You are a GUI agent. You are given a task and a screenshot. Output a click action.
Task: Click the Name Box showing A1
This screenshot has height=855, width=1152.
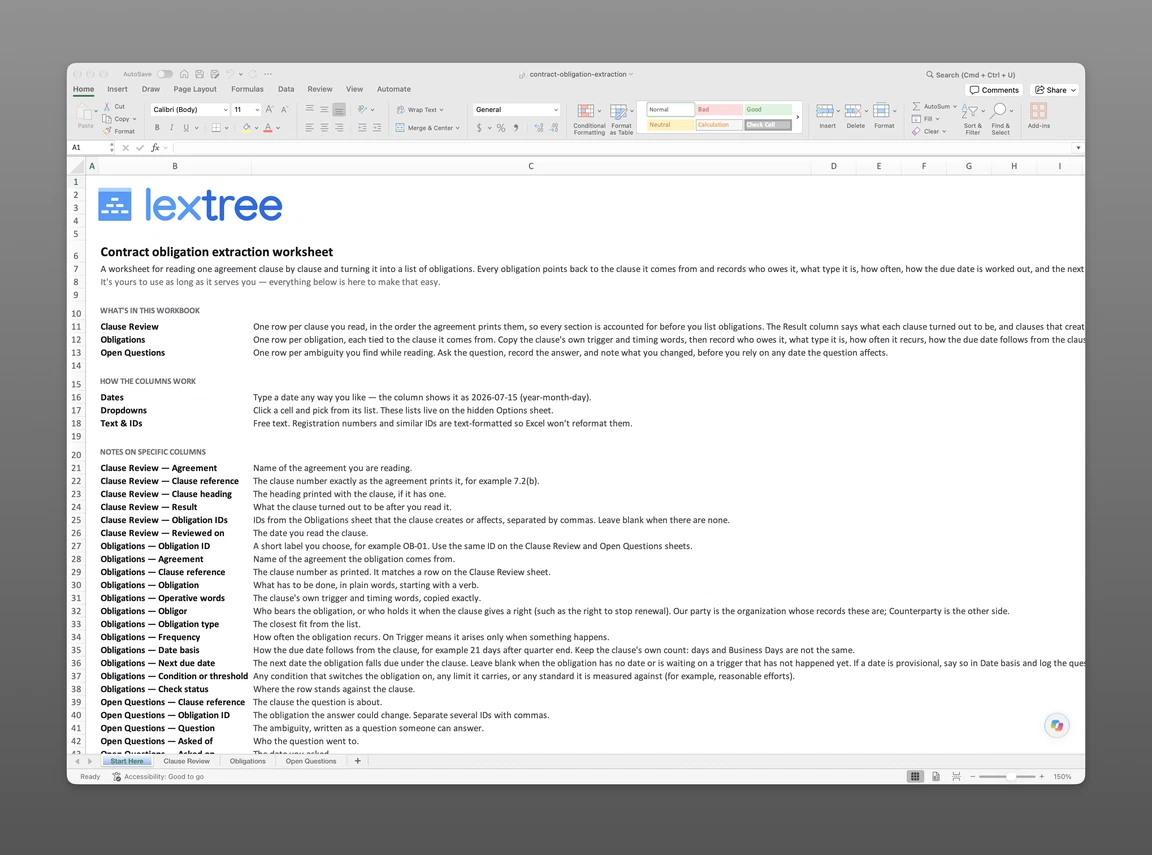tap(90, 148)
